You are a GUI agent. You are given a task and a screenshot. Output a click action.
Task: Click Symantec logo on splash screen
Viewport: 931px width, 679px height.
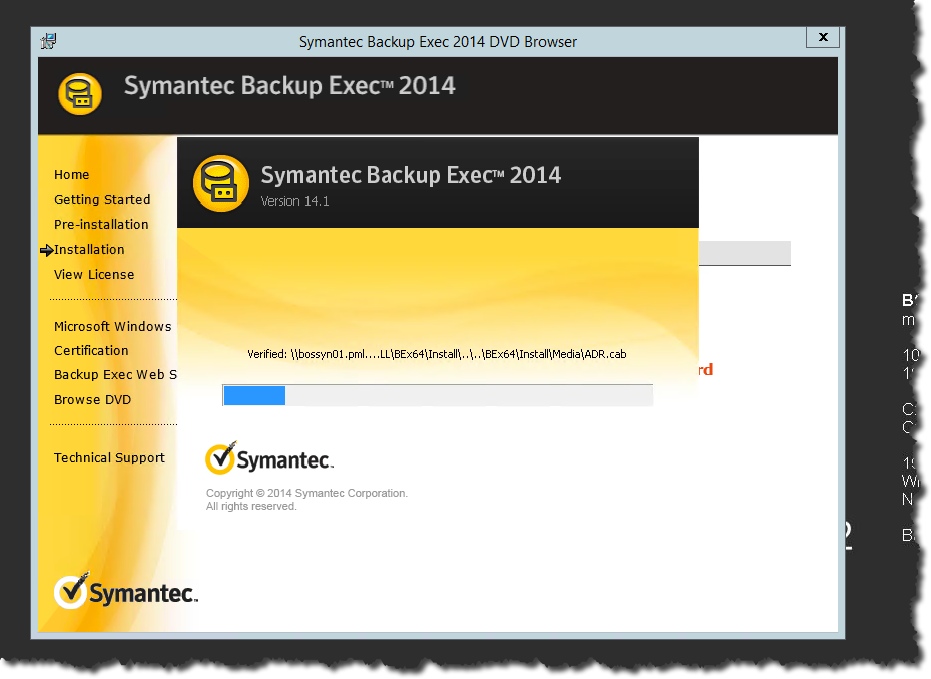pos(269,458)
